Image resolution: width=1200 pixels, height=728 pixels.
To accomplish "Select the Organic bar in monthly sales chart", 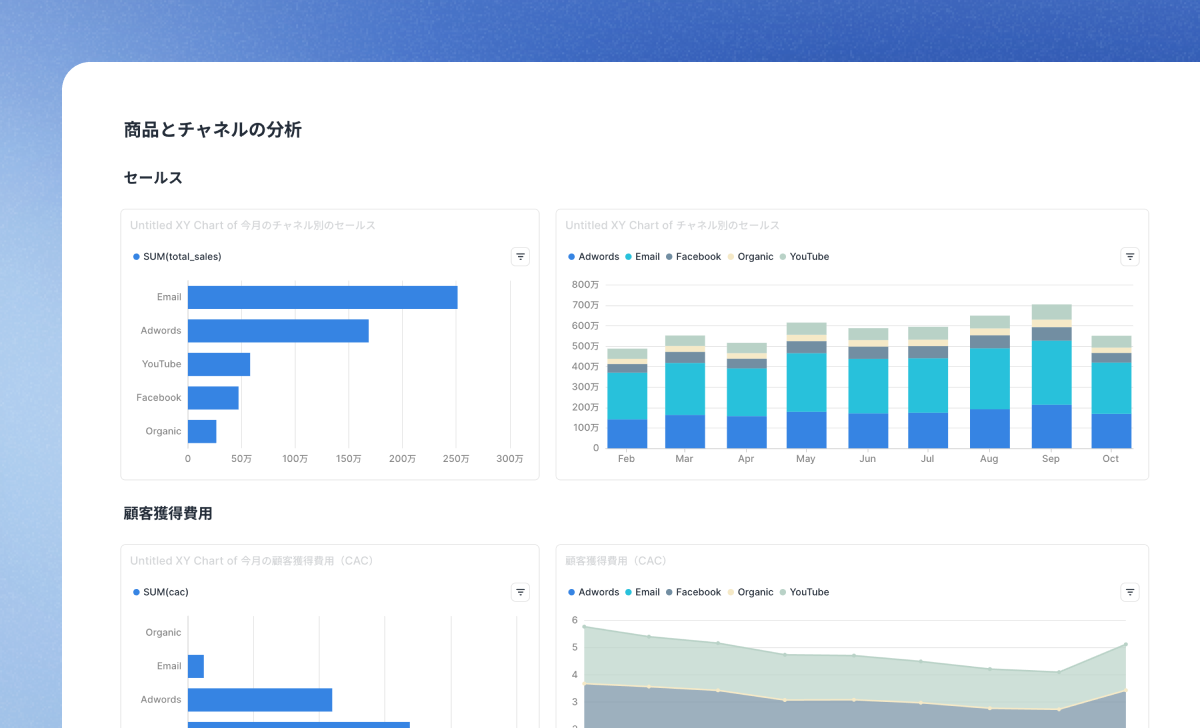I will 202,431.
